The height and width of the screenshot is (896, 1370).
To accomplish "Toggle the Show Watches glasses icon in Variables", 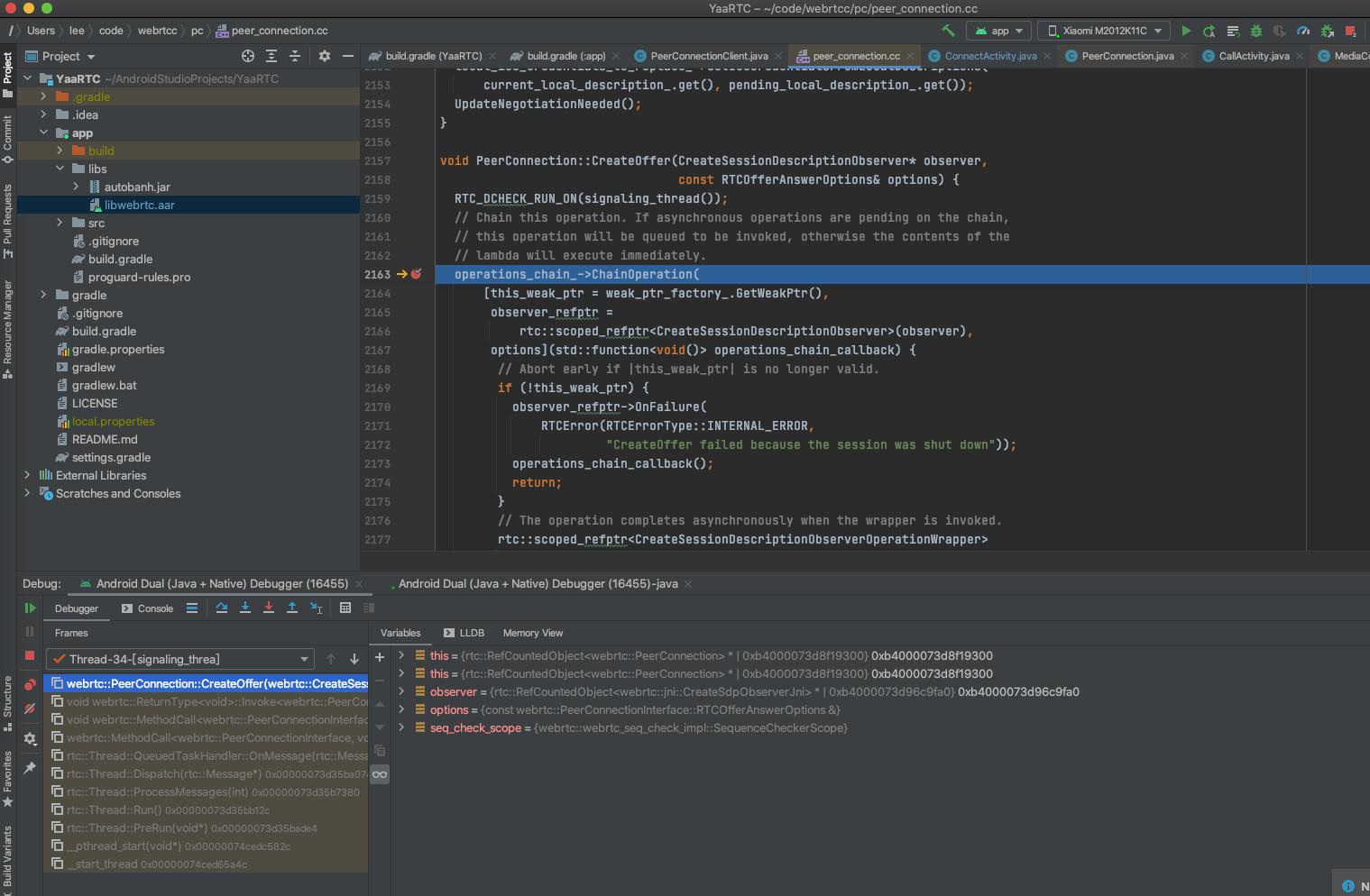I will [380, 774].
